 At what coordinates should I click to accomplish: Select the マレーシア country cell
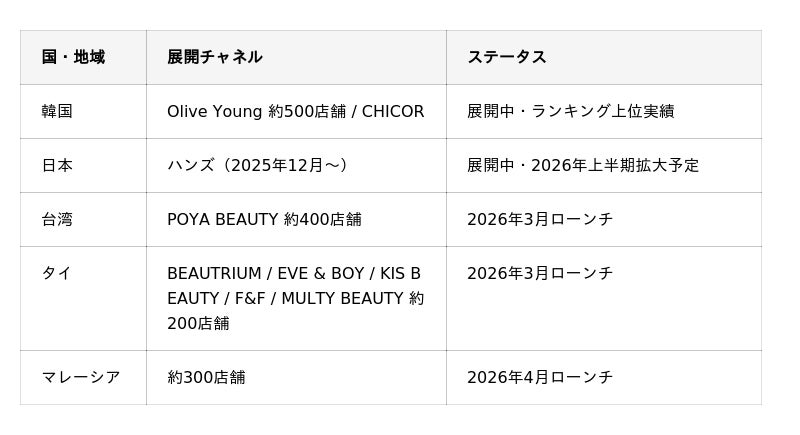(81, 377)
